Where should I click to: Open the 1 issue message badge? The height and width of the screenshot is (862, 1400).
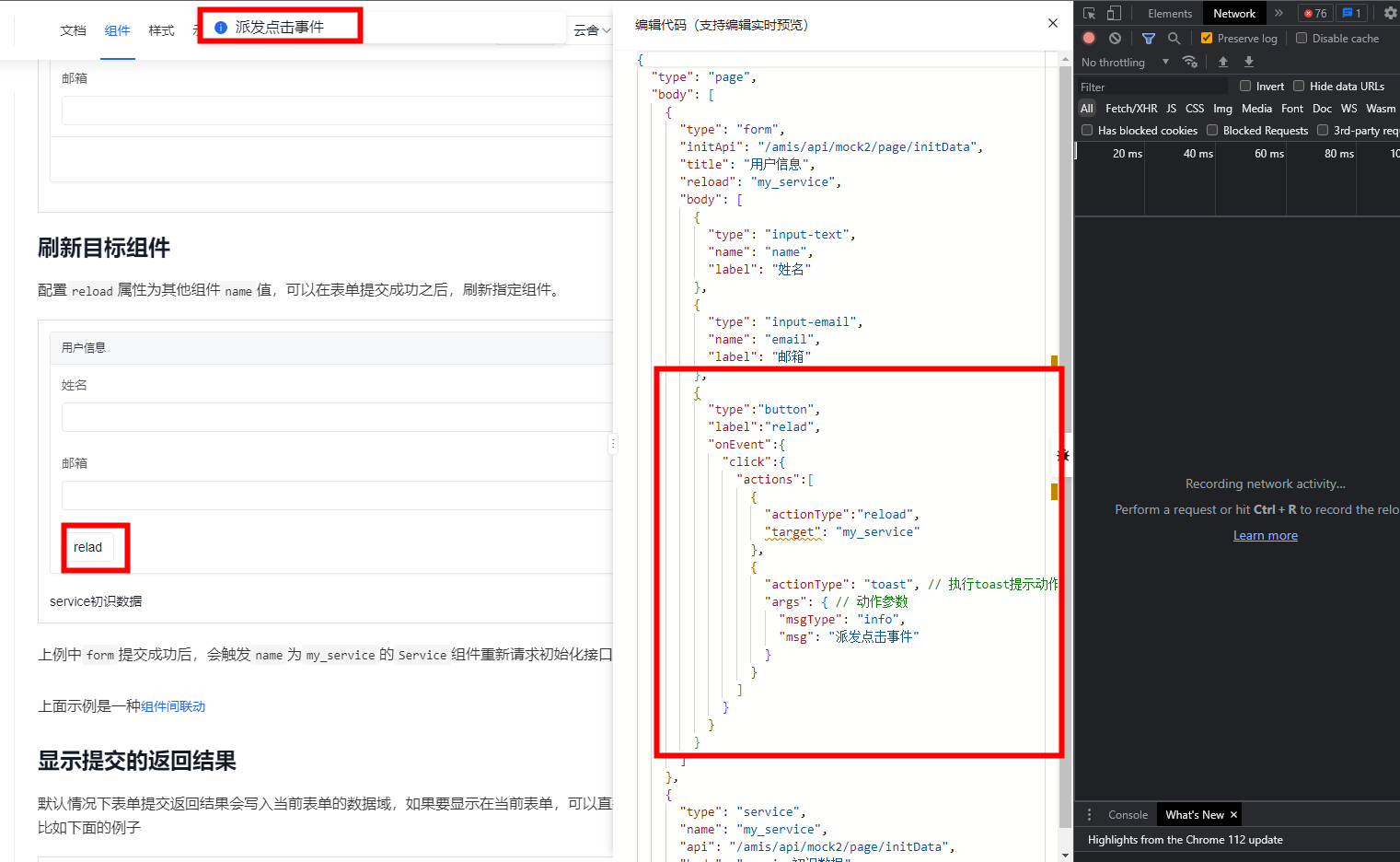pyautogui.click(x=1352, y=13)
